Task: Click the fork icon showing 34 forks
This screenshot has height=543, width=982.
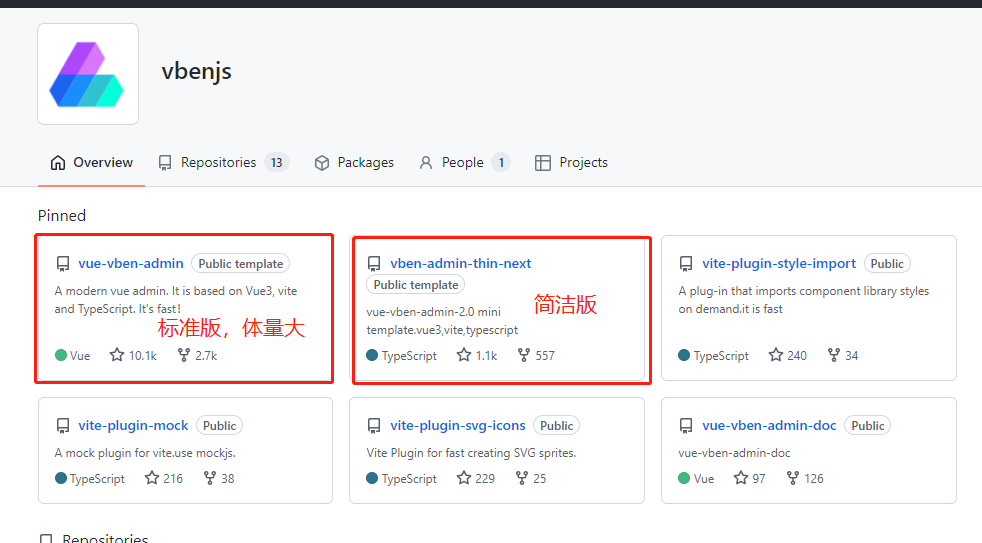Action: tap(834, 355)
